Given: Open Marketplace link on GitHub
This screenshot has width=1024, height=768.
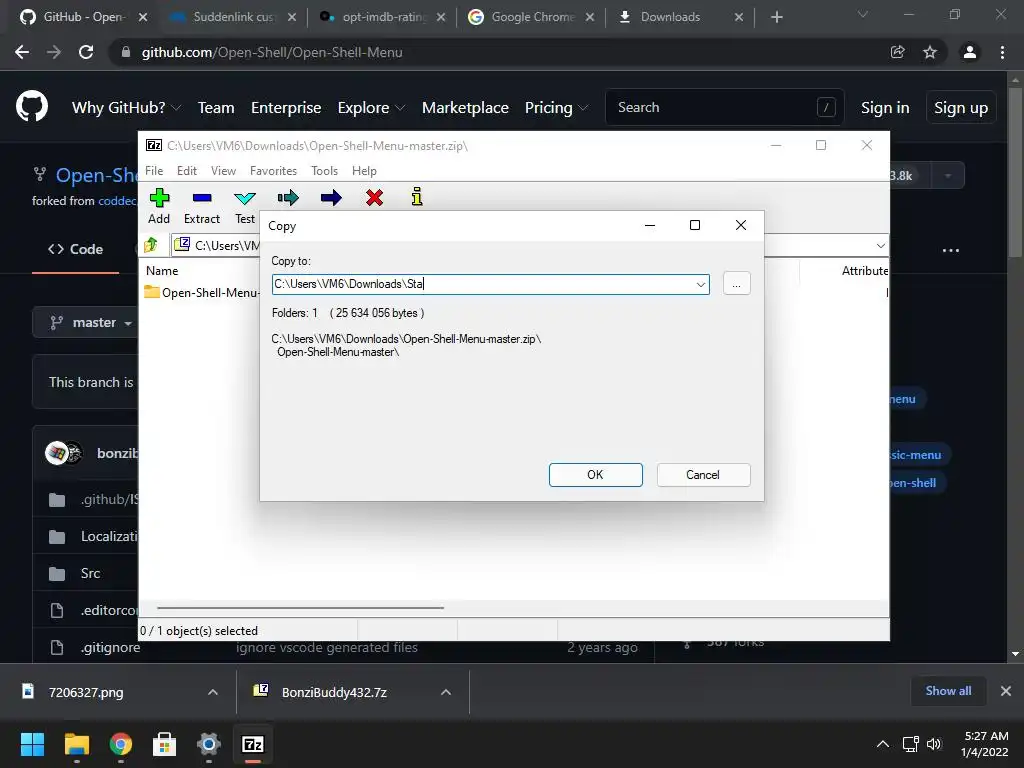Looking at the screenshot, I should click(x=465, y=108).
